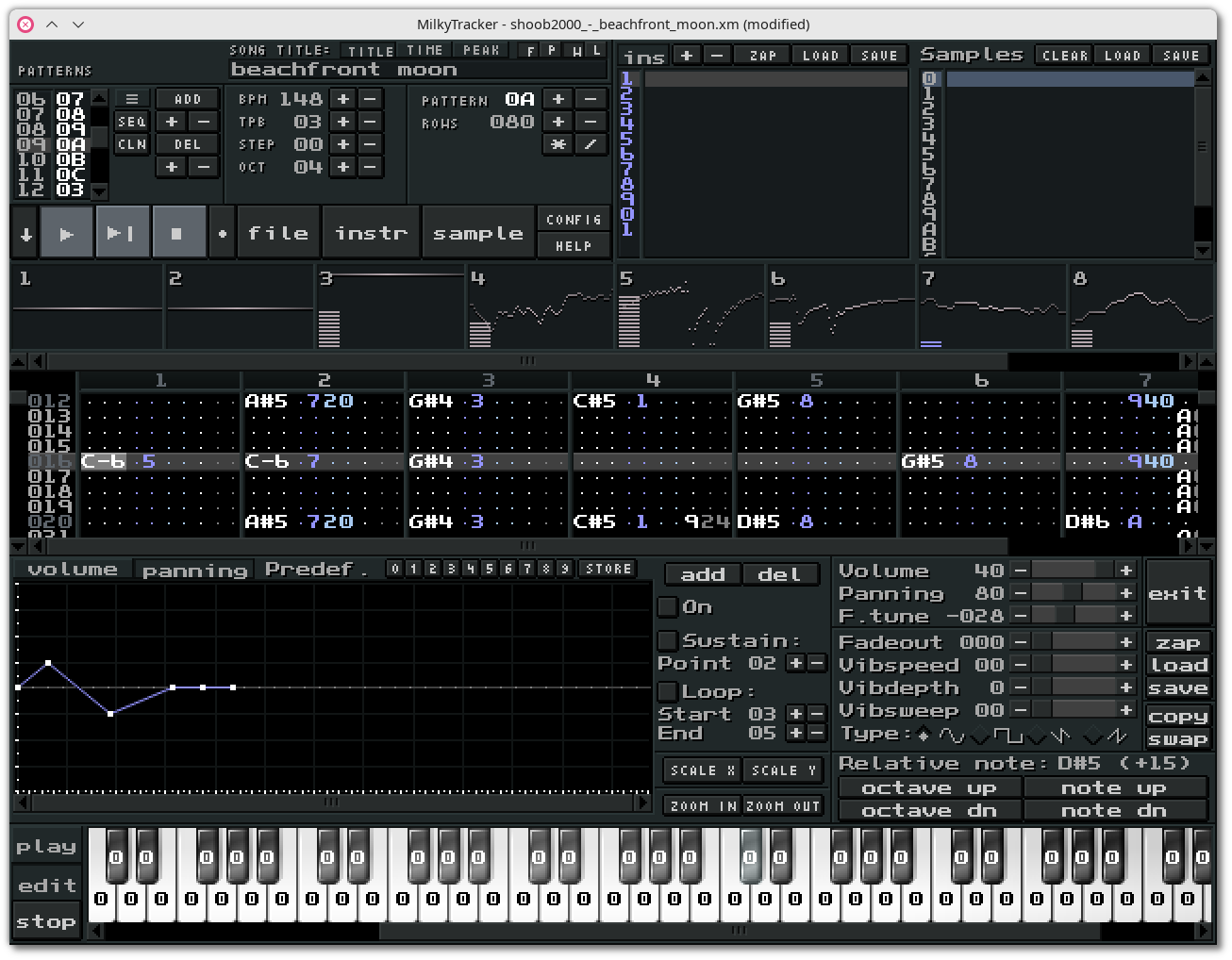
Task: Shrink pattern with the slash button
Action: pyautogui.click(x=591, y=144)
